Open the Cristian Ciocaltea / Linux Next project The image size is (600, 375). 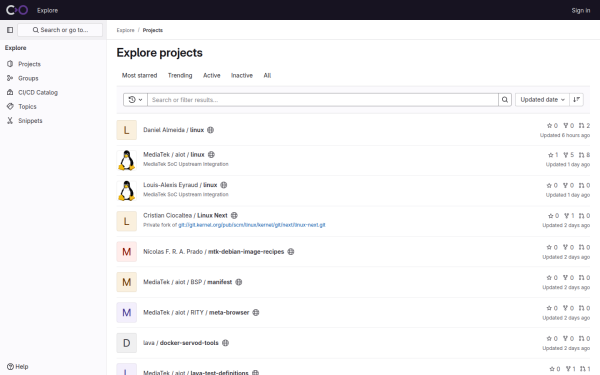pyautogui.click(x=185, y=215)
